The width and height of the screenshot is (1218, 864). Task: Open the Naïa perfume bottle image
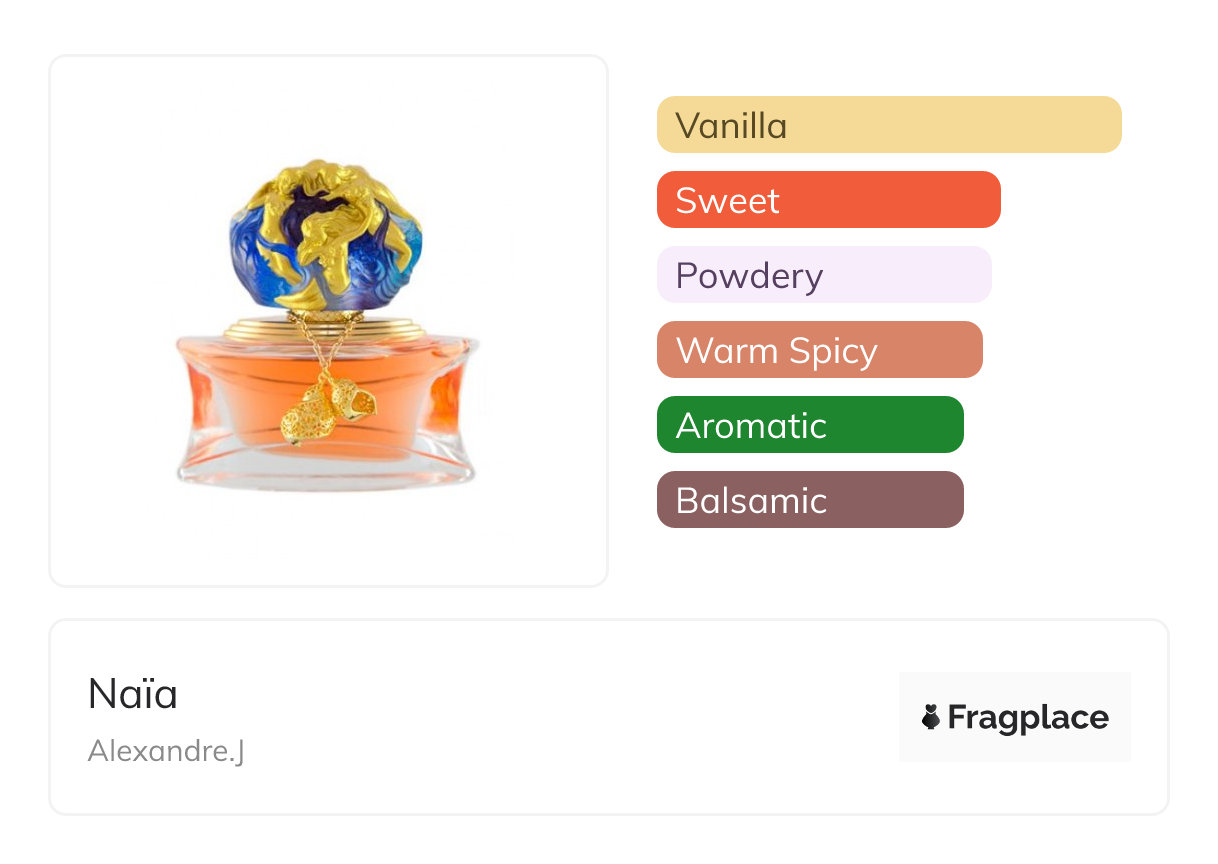coord(327,322)
